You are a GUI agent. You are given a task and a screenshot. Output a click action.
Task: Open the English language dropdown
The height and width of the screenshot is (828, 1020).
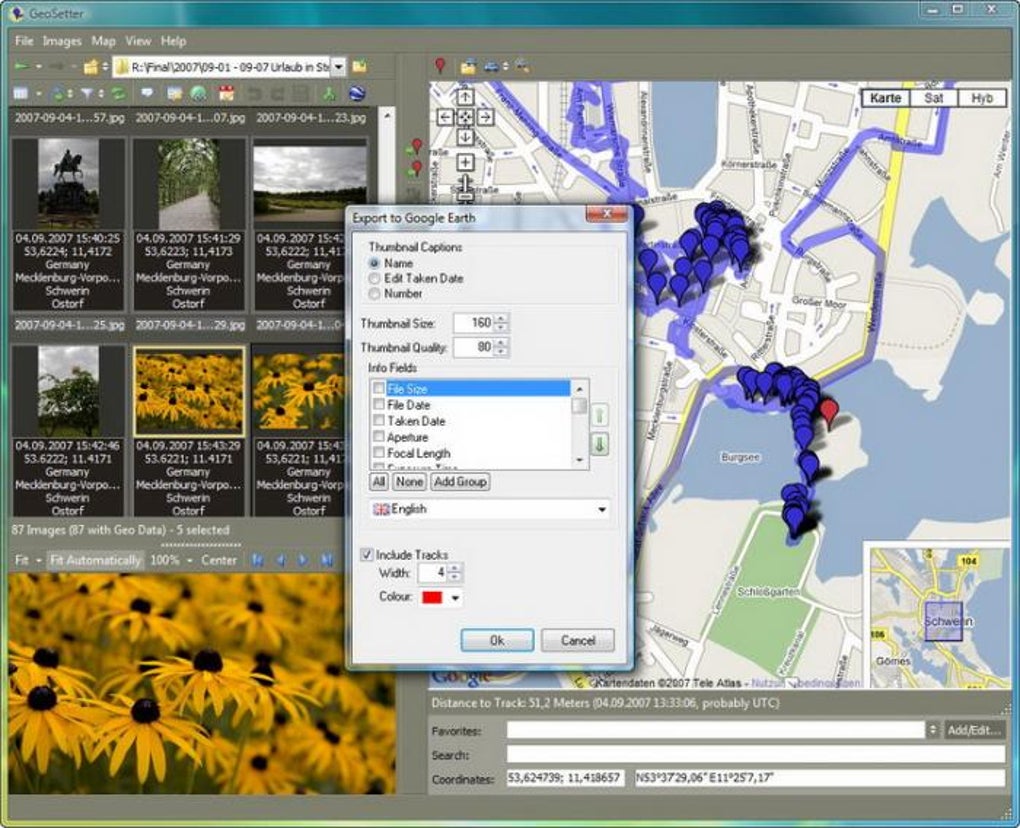coord(601,510)
